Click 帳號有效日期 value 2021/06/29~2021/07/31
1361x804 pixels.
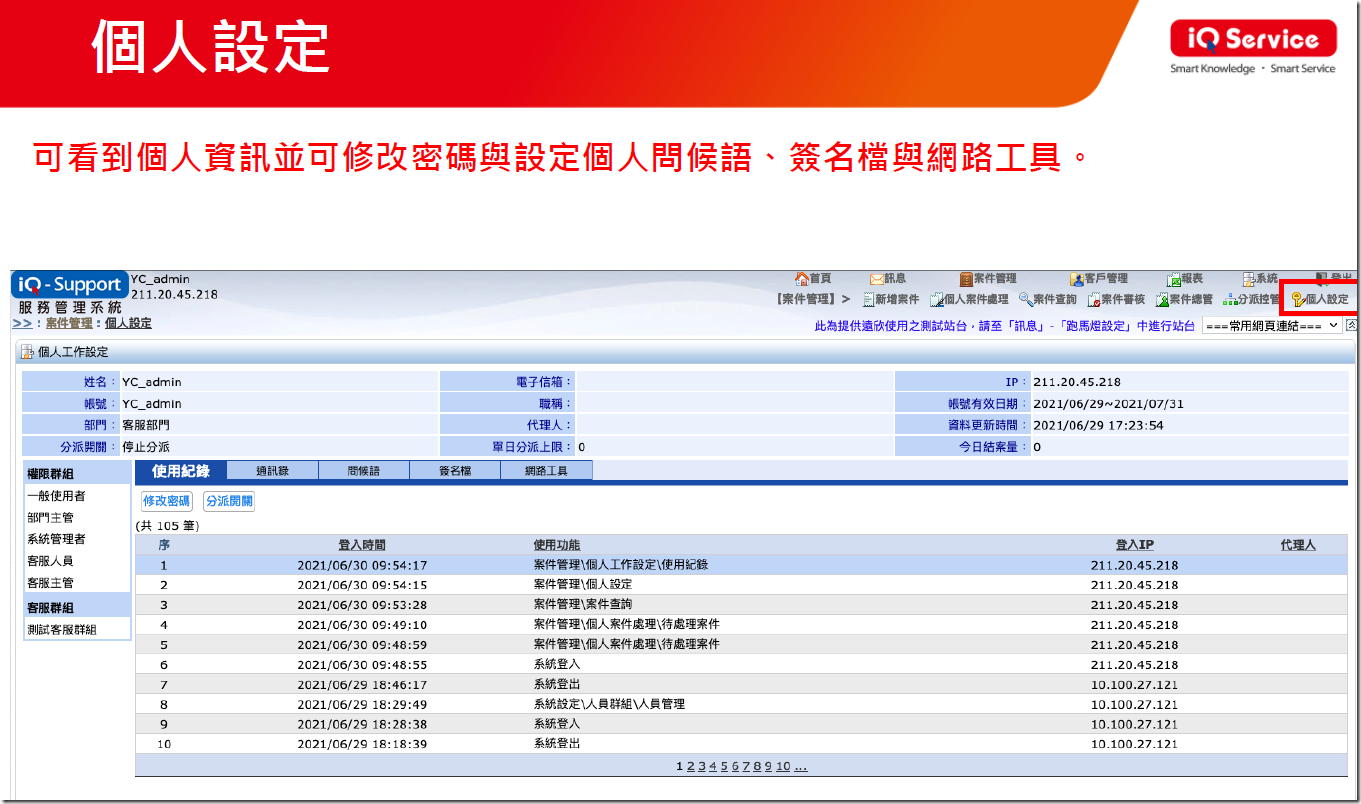(x=1108, y=404)
